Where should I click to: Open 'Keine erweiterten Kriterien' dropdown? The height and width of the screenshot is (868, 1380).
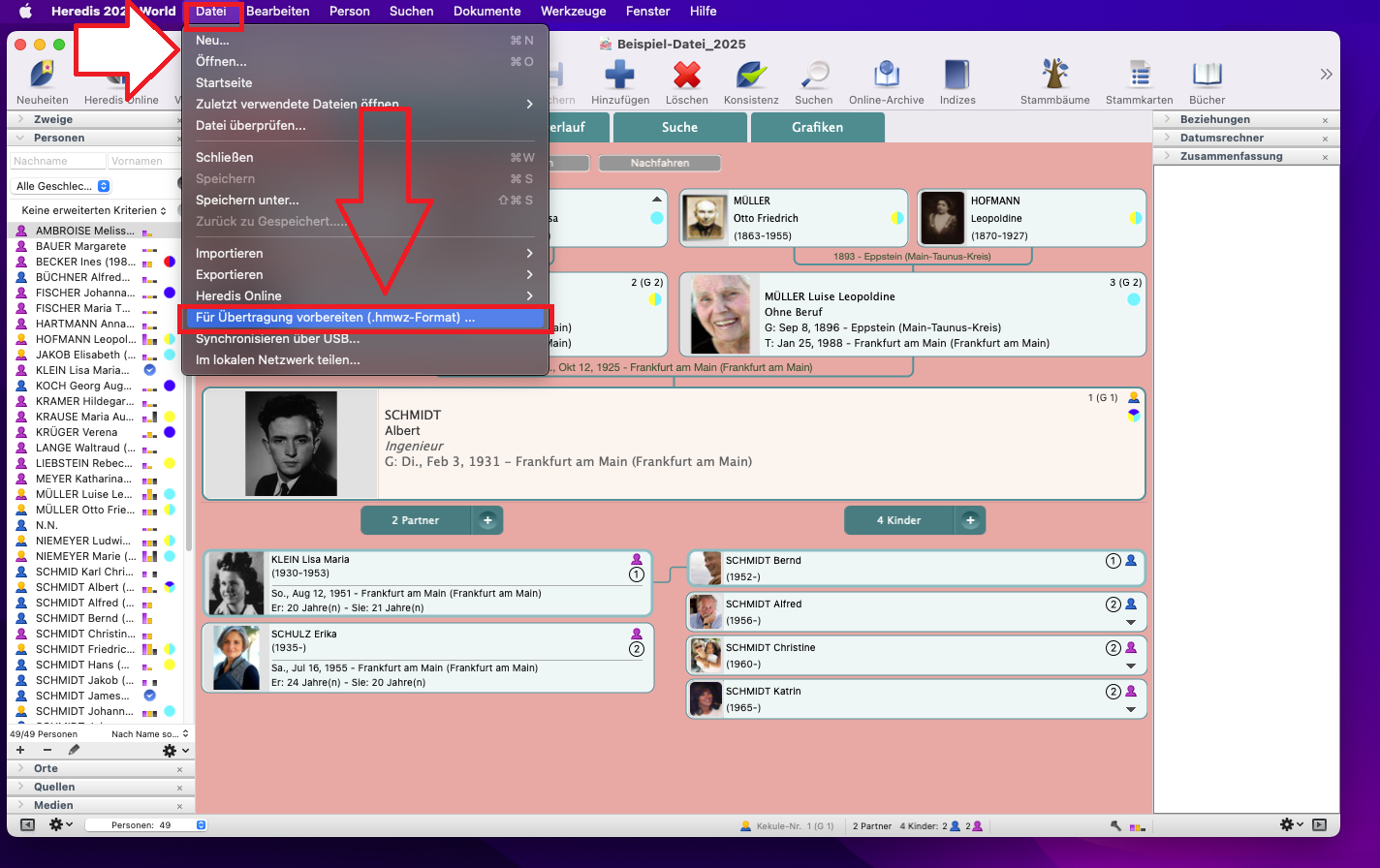(94, 210)
